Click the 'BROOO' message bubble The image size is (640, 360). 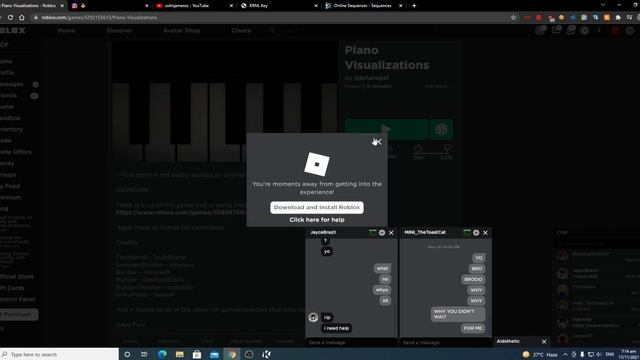point(473,279)
